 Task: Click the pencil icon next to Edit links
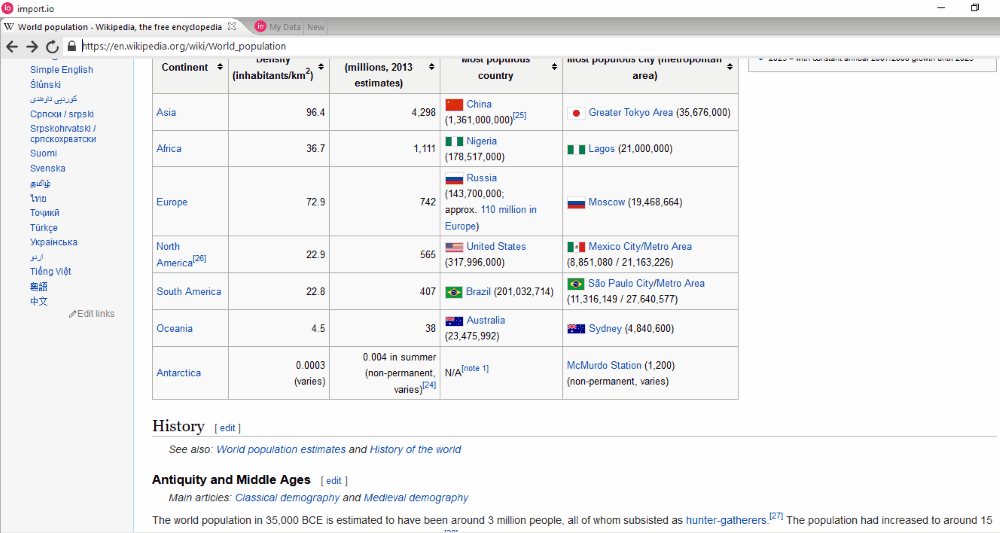click(x=72, y=314)
